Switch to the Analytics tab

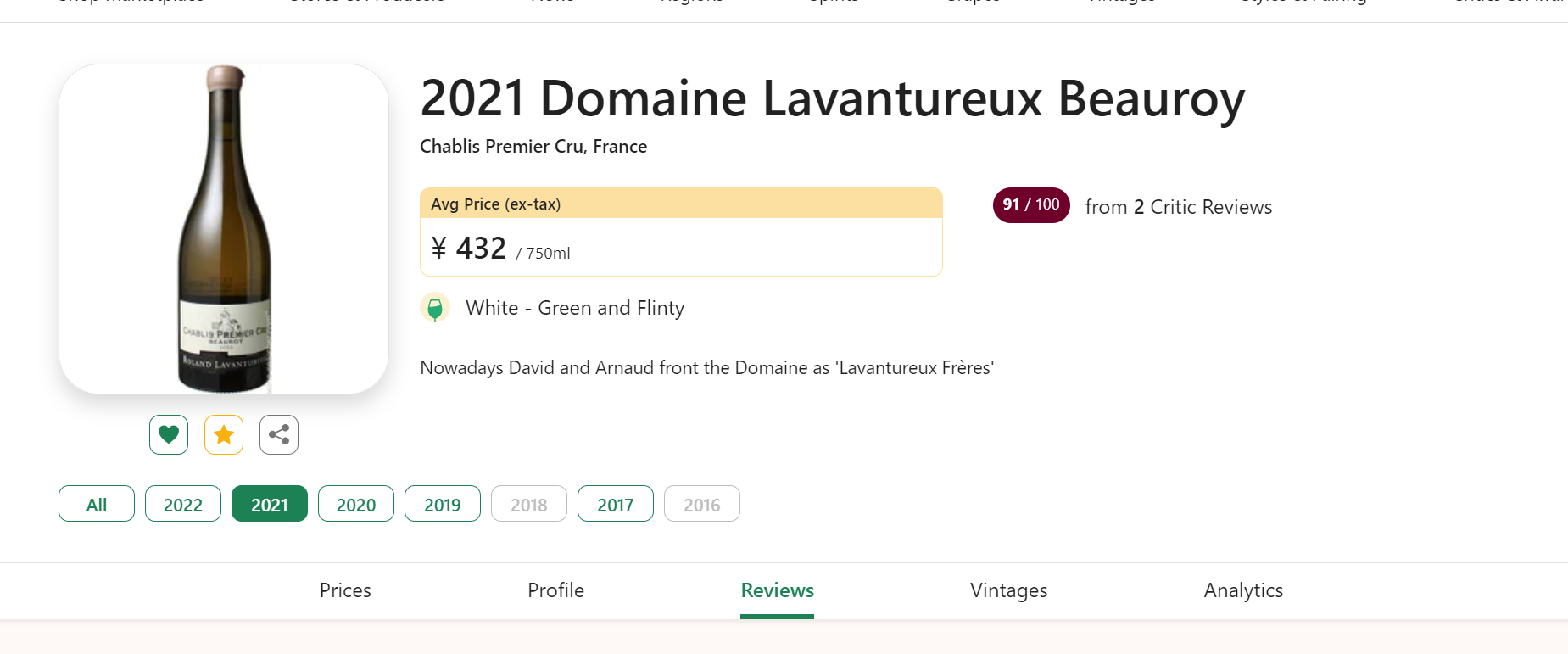1243,590
